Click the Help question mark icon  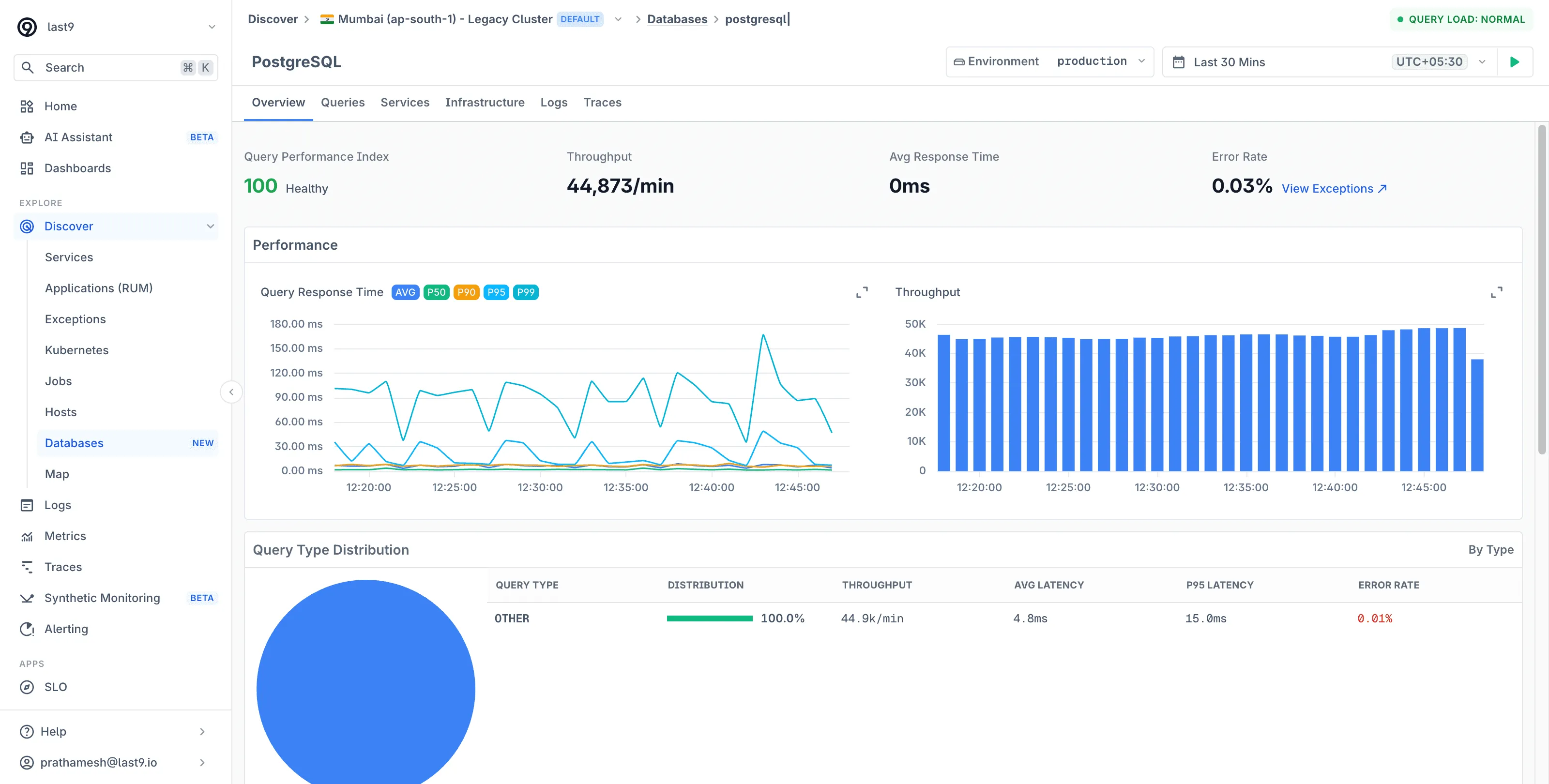(x=27, y=732)
